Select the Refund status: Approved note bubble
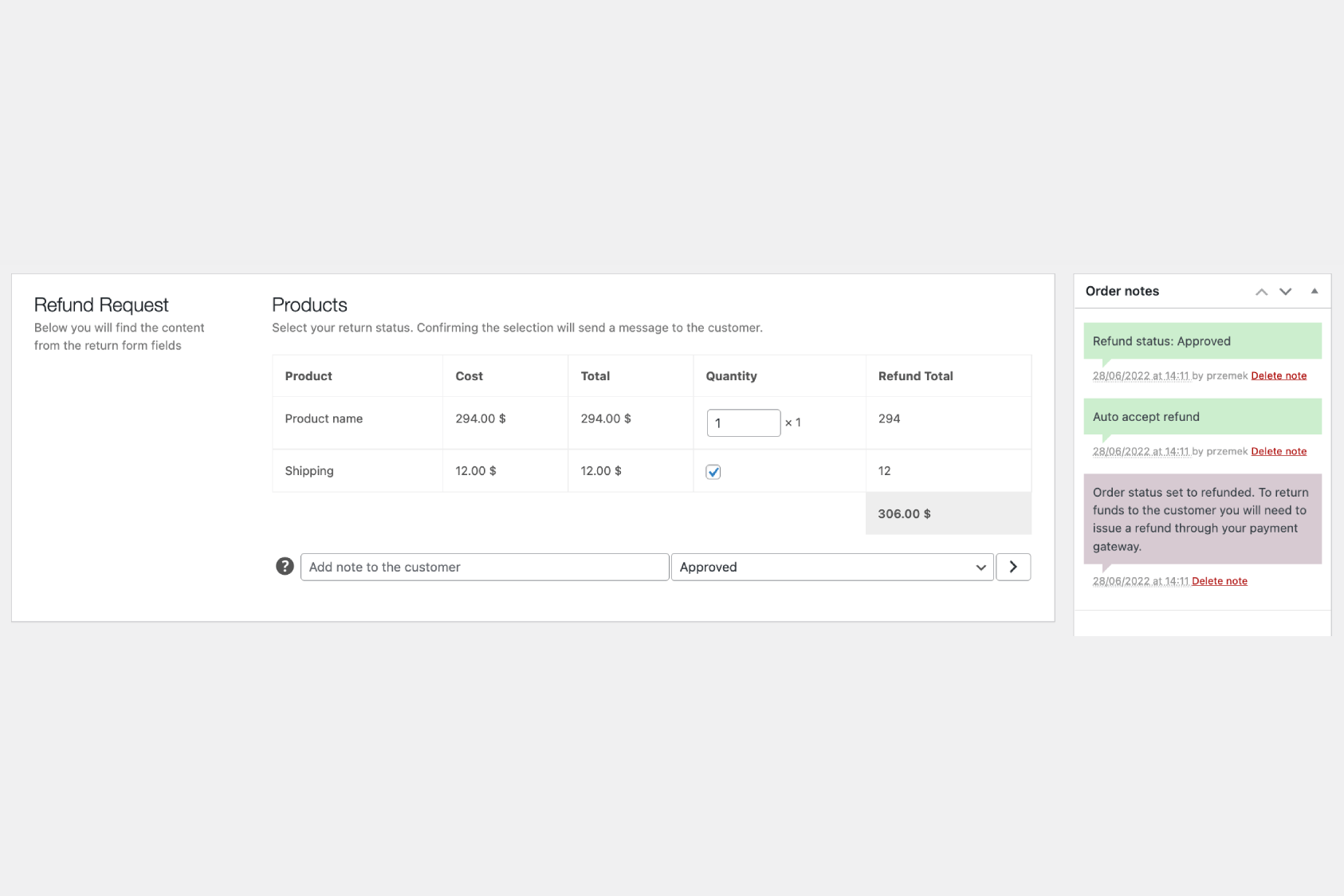 (x=1201, y=341)
